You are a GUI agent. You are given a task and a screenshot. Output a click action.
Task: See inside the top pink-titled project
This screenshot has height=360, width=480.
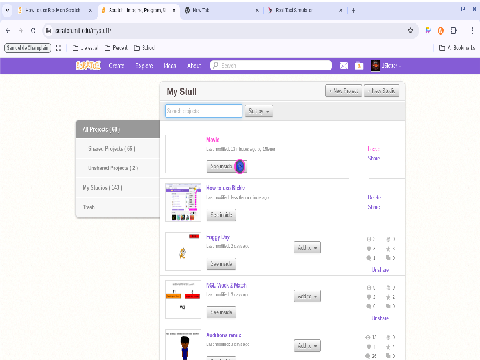click(x=220, y=166)
